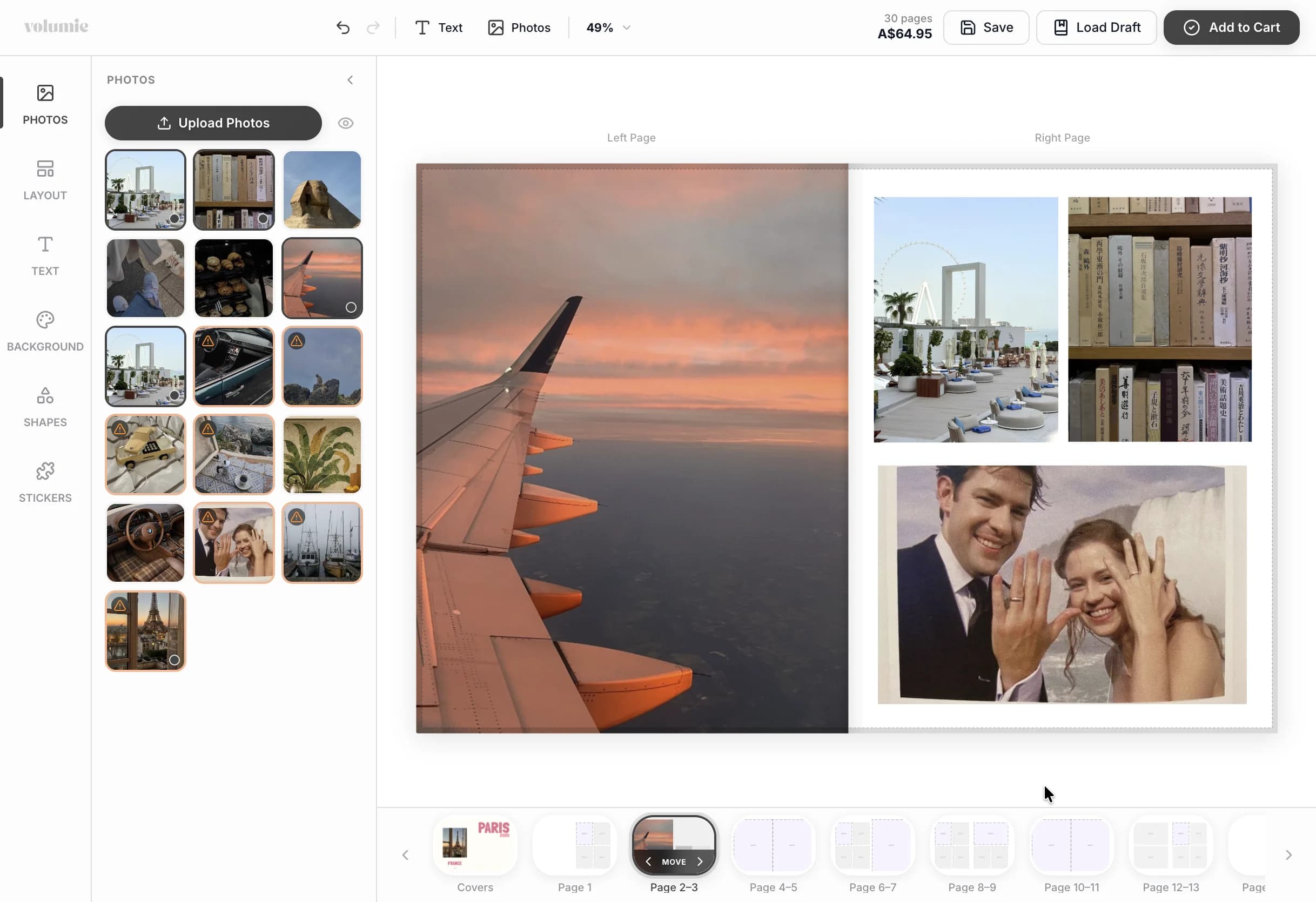Open the Page 10–11 spread thumbnail
This screenshot has height=902, width=1316.
[x=1071, y=845]
